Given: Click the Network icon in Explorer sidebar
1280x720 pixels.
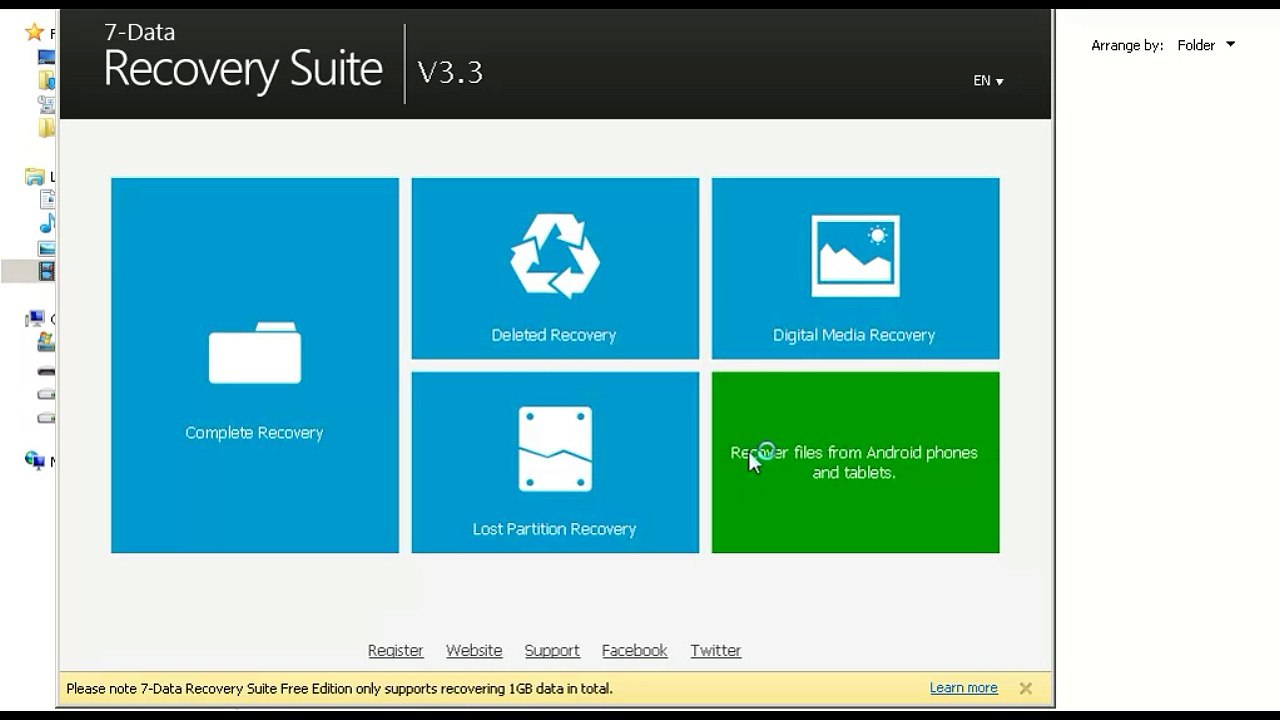Looking at the screenshot, I should pos(35,460).
